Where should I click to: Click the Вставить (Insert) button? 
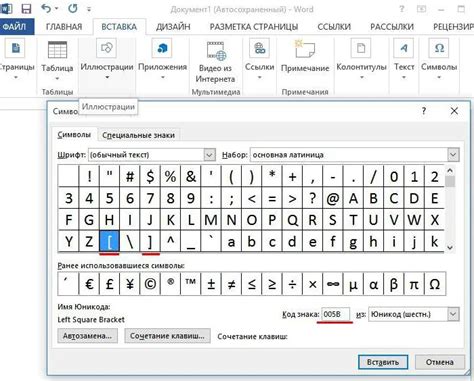point(383,362)
